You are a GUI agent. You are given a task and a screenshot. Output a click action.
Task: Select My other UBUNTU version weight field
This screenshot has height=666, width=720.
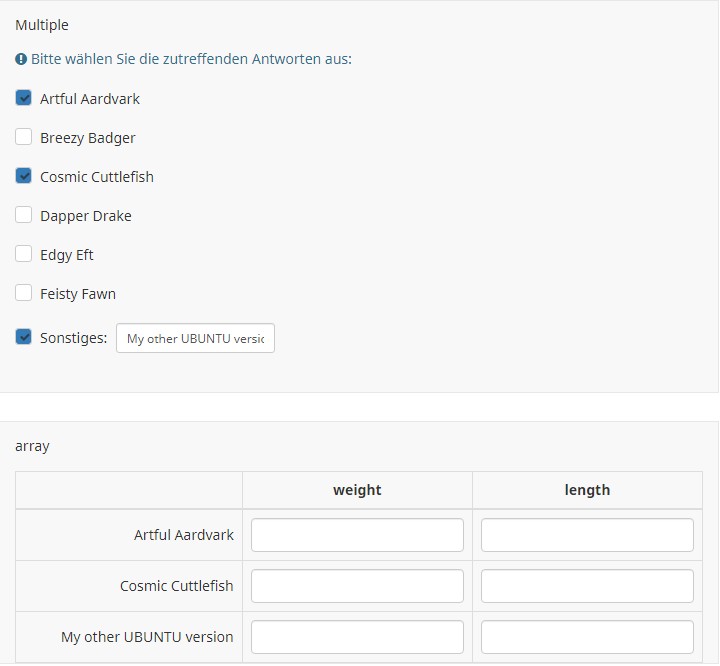(x=357, y=637)
